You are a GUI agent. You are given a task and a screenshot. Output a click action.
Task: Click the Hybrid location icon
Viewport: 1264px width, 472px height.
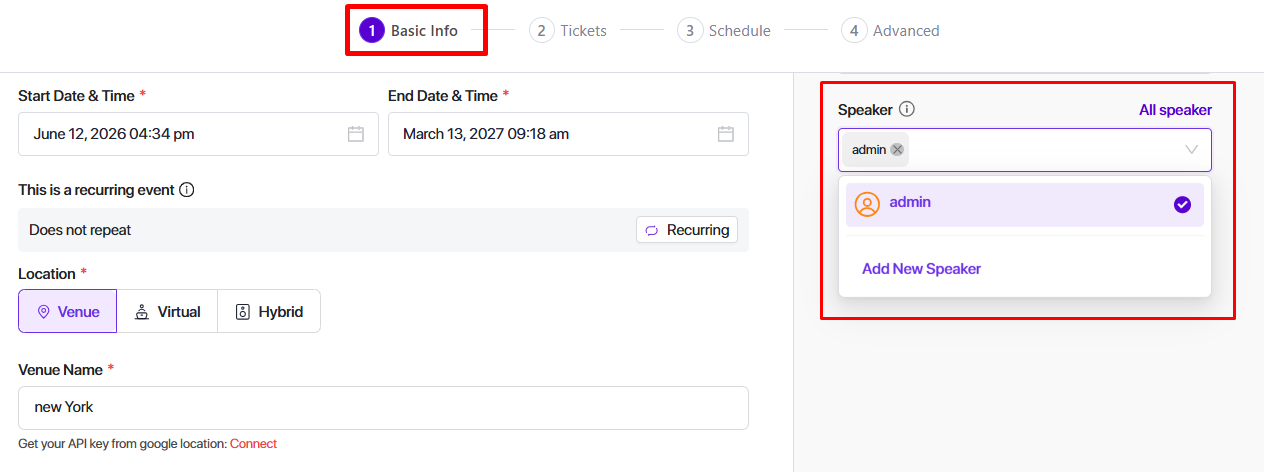coord(243,312)
